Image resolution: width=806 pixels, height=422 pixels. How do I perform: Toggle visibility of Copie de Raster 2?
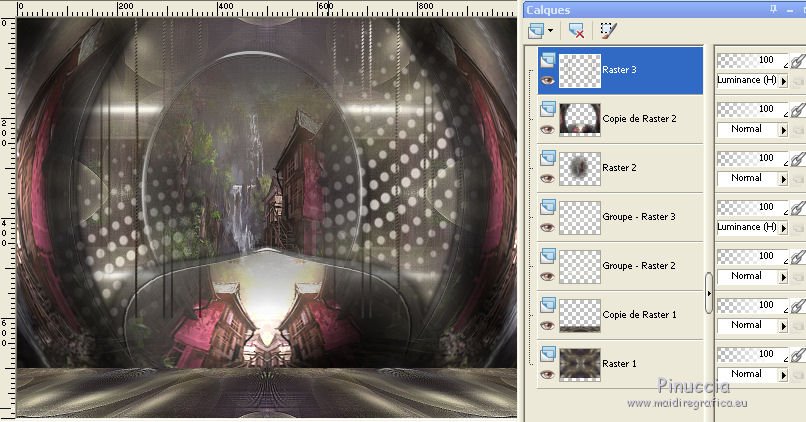[x=545, y=130]
